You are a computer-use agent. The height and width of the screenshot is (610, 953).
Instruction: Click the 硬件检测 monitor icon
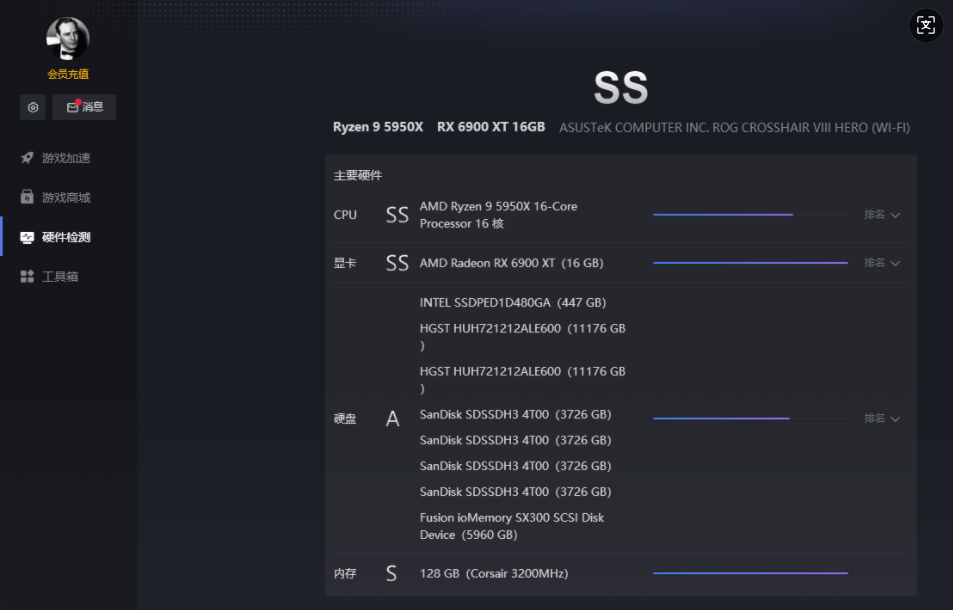pyautogui.click(x=27, y=238)
